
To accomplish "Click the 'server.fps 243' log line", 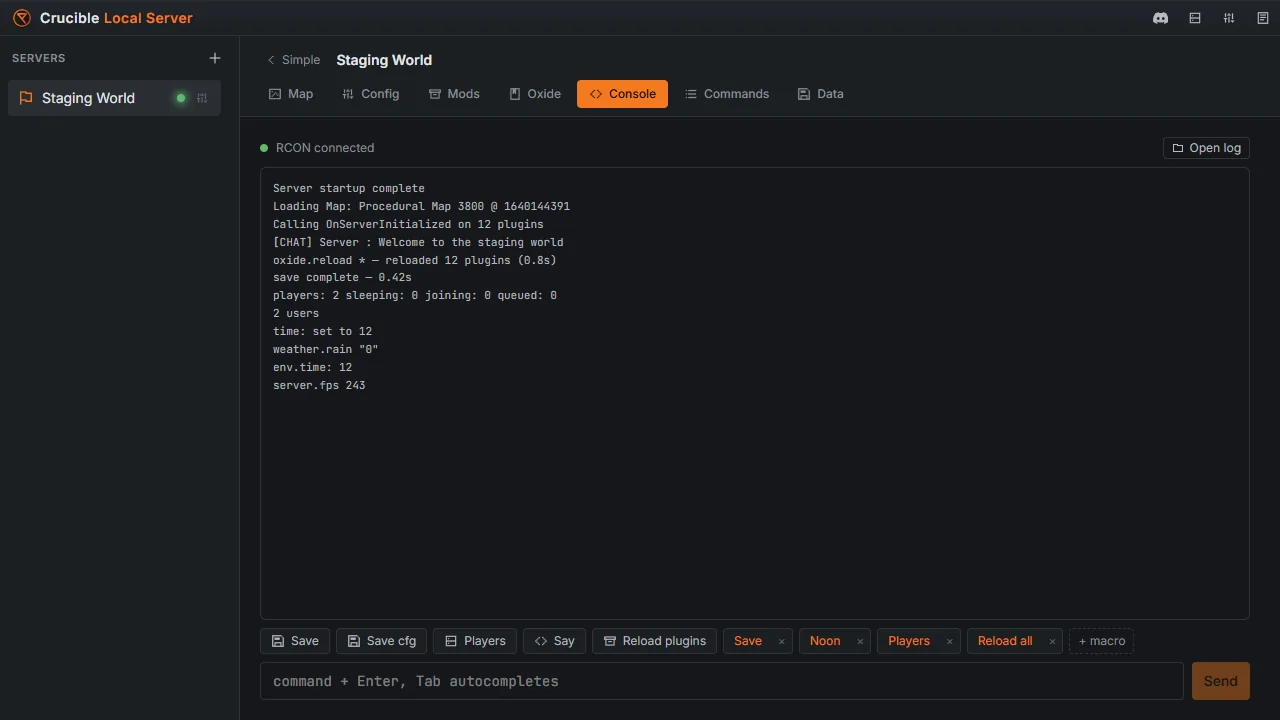I will coord(319,385).
